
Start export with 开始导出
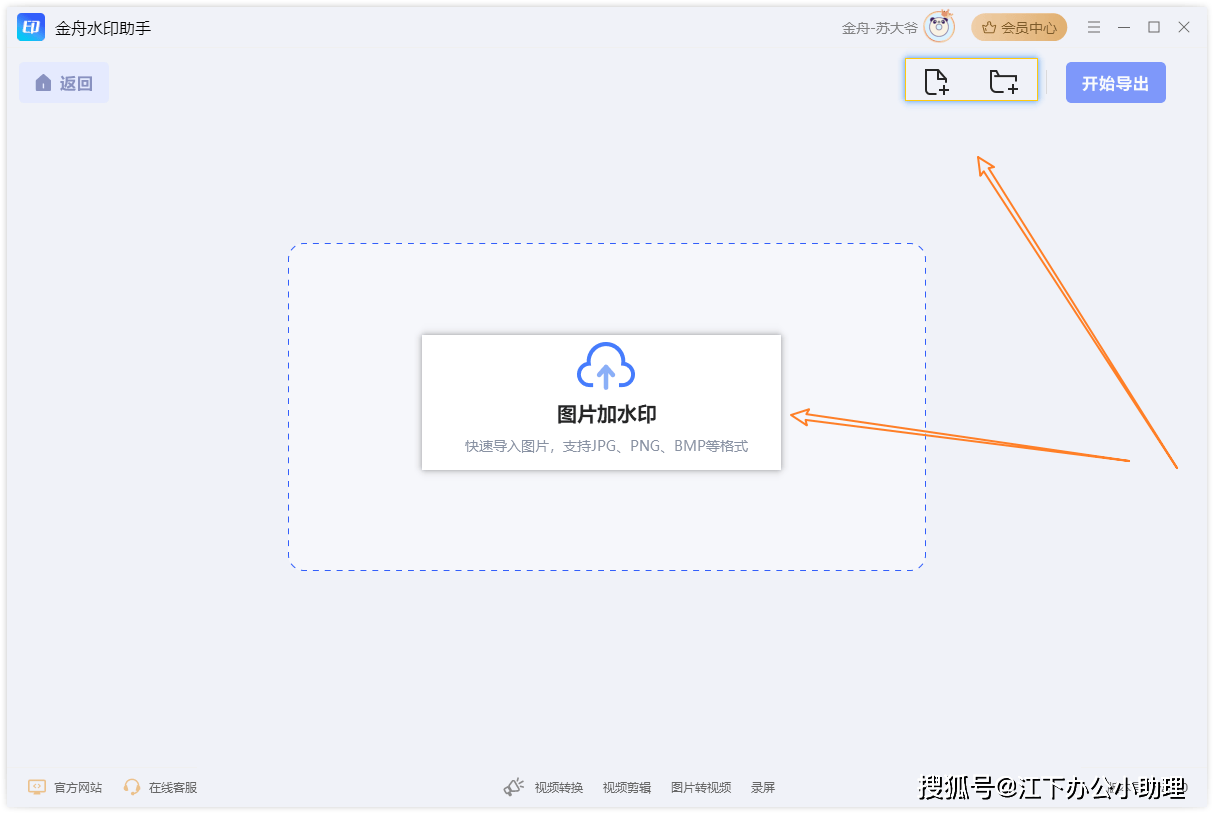(1115, 83)
